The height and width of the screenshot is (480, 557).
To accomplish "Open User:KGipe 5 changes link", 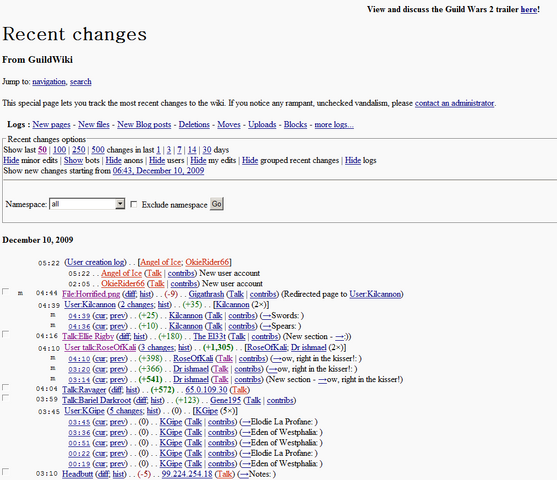I will click(126, 411).
